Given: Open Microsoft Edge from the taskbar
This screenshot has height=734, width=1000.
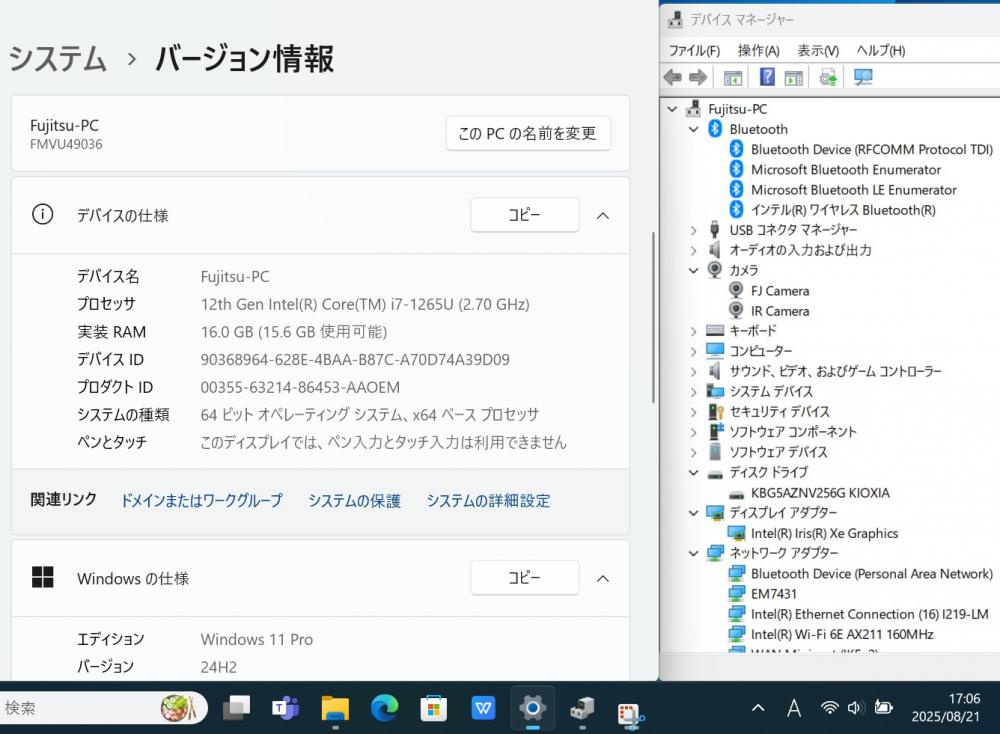Looking at the screenshot, I should pyautogui.click(x=385, y=708).
